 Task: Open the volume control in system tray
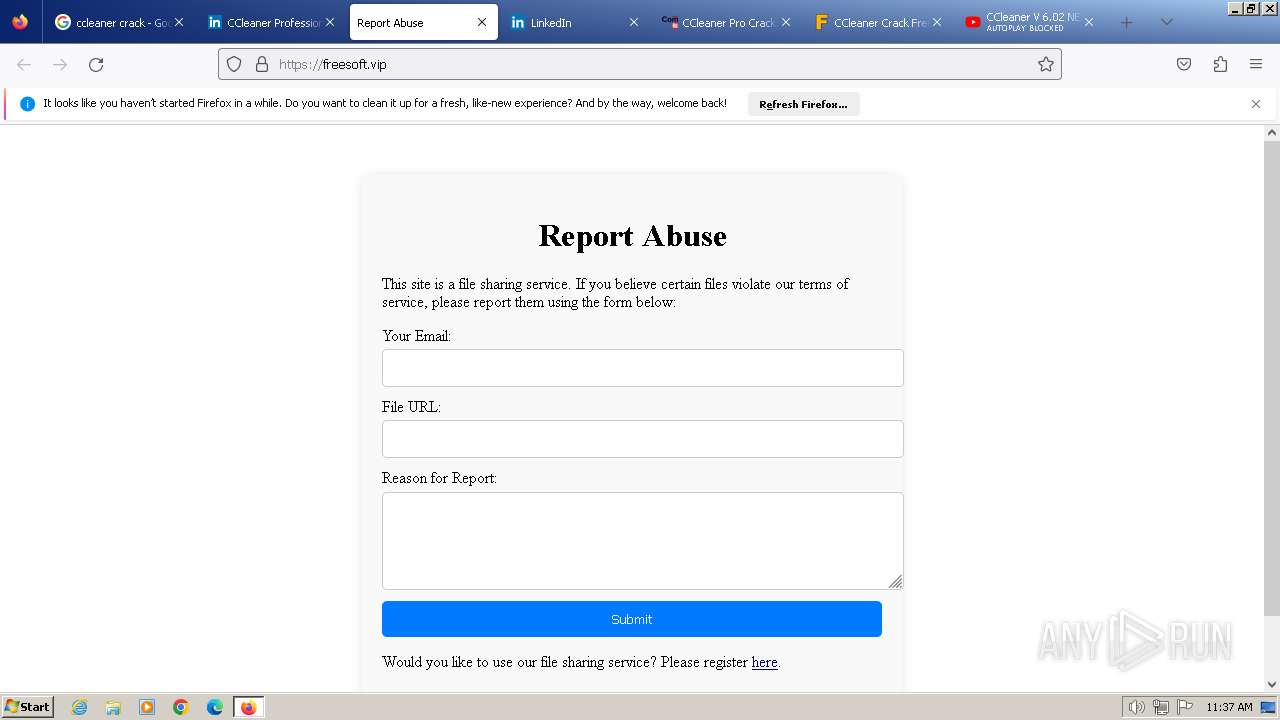(1136, 707)
